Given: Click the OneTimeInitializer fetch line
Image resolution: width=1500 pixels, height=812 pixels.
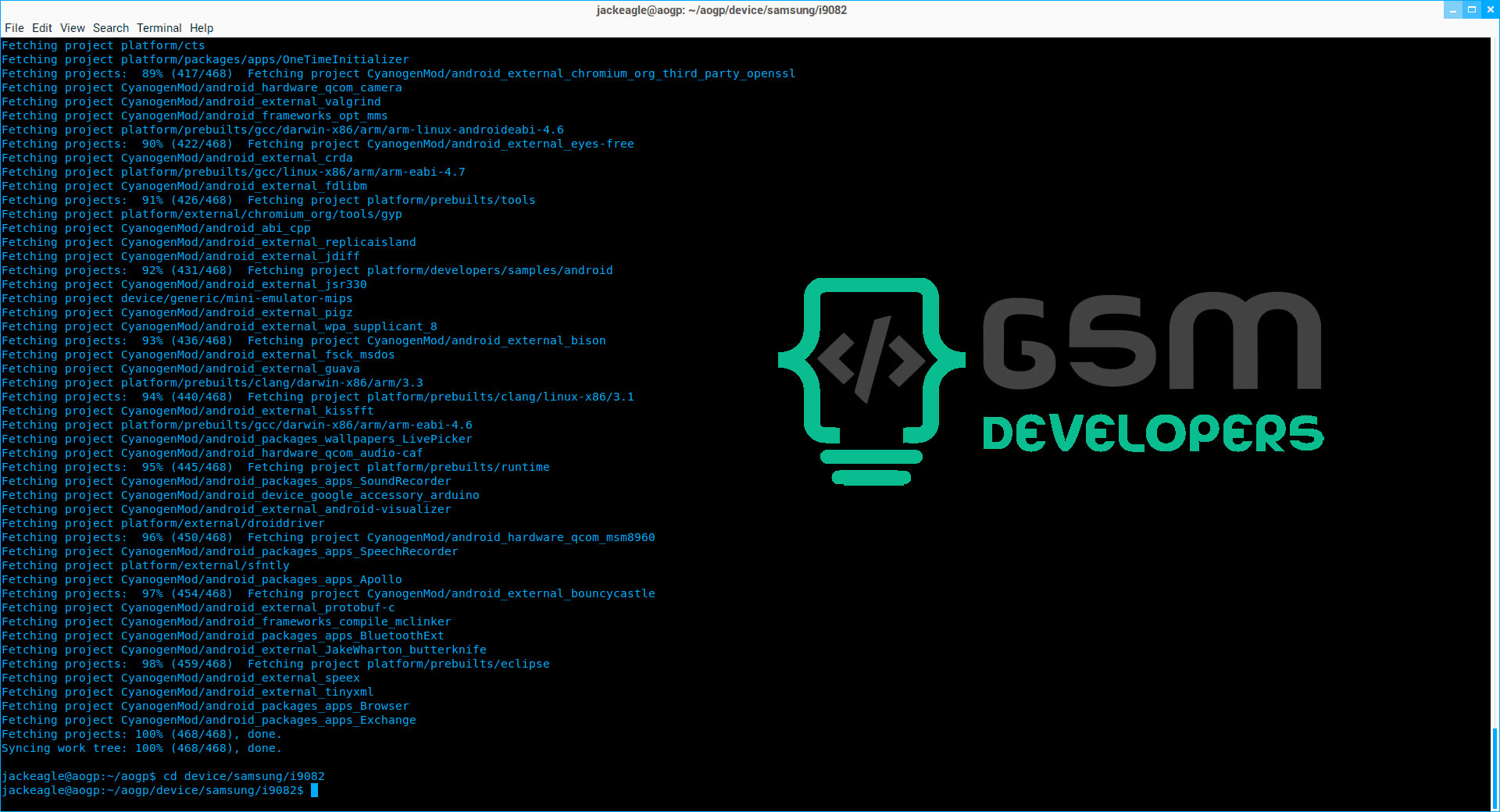Looking at the screenshot, I should [x=205, y=60].
